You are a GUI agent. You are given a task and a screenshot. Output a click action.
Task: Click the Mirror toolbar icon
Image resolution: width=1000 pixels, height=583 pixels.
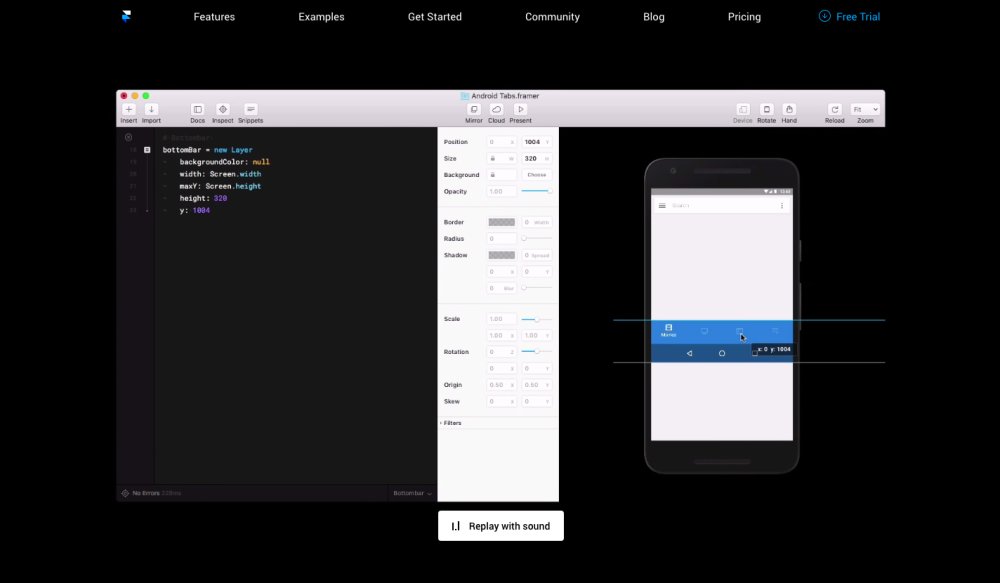(474, 110)
